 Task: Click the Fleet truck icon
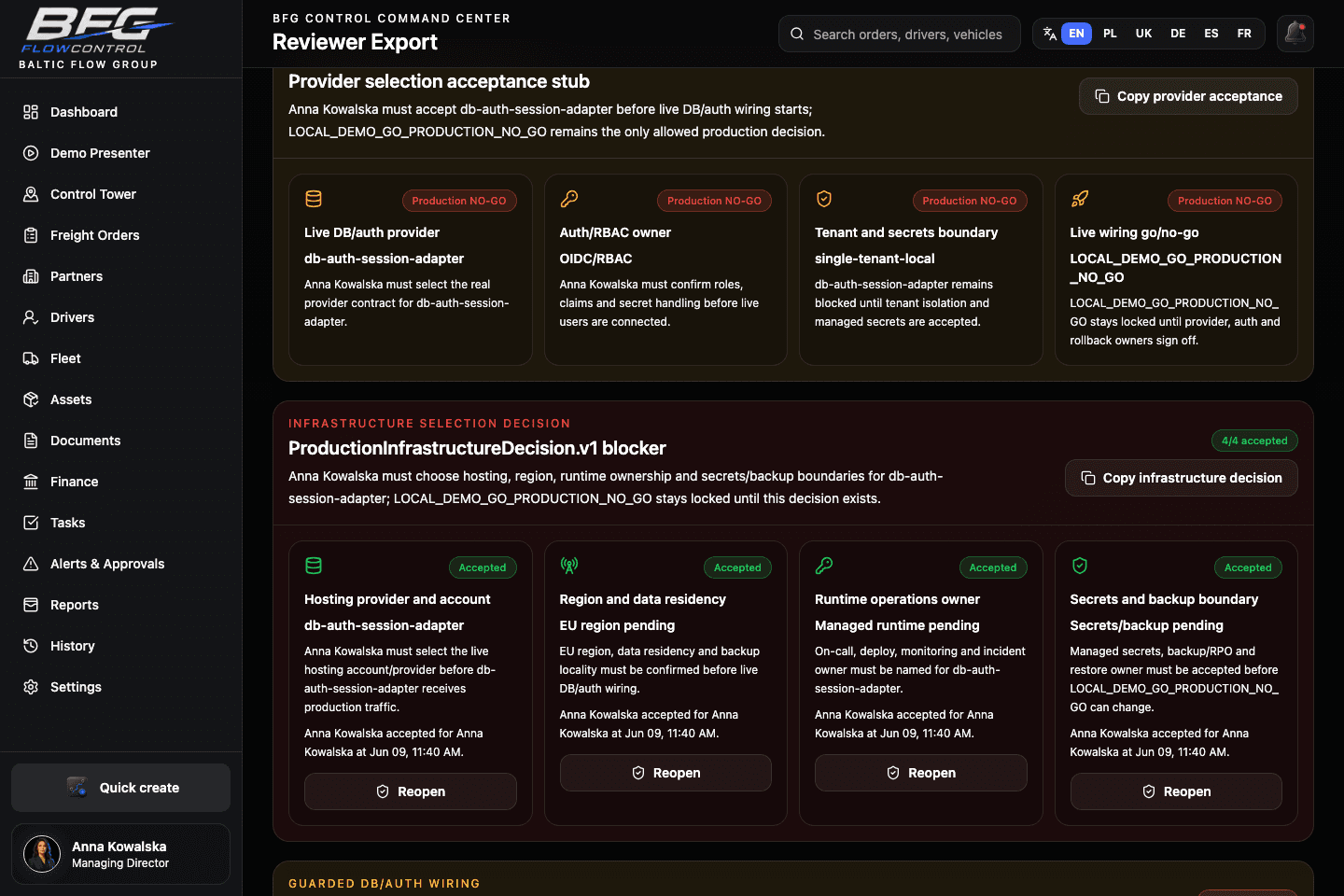[31, 358]
